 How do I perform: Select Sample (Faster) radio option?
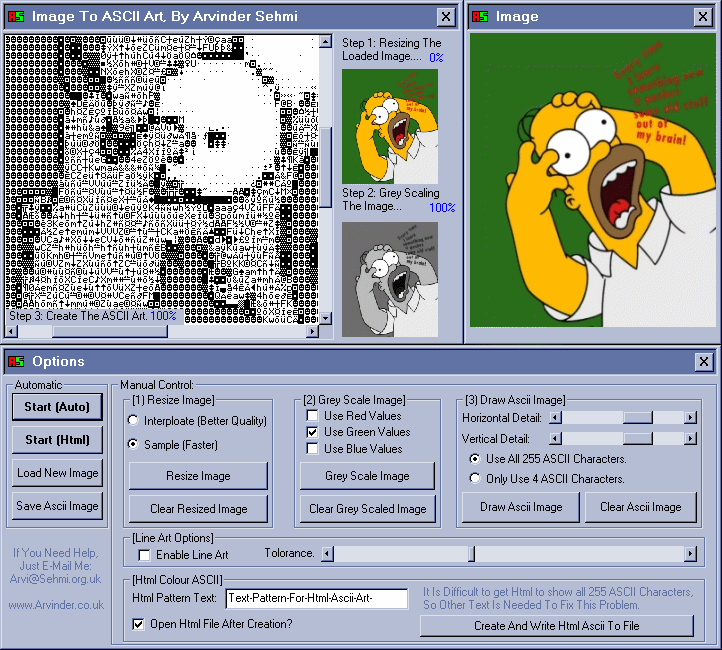[134, 443]
